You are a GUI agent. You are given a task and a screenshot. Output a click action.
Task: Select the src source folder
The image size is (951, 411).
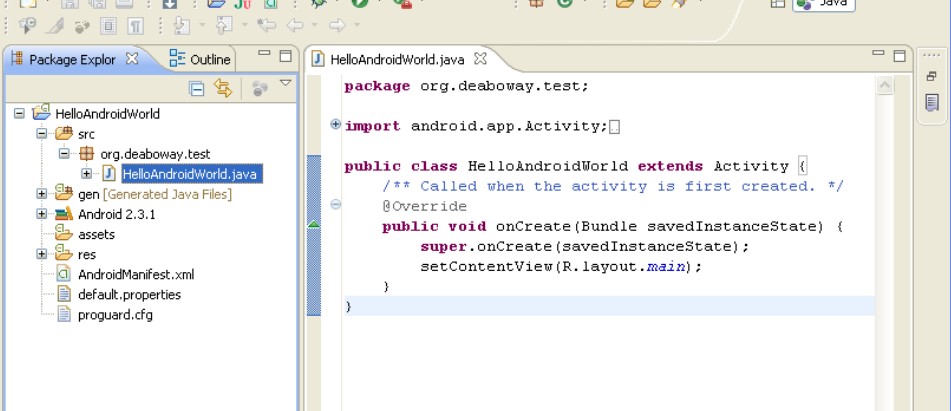tap(86, 133)
